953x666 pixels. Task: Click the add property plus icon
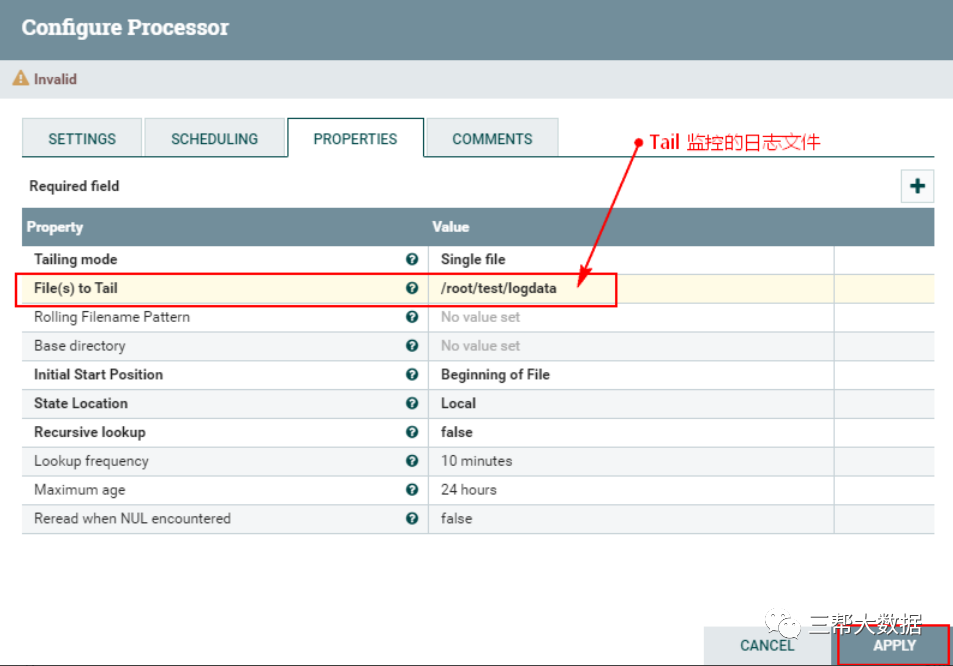[917, 186]
